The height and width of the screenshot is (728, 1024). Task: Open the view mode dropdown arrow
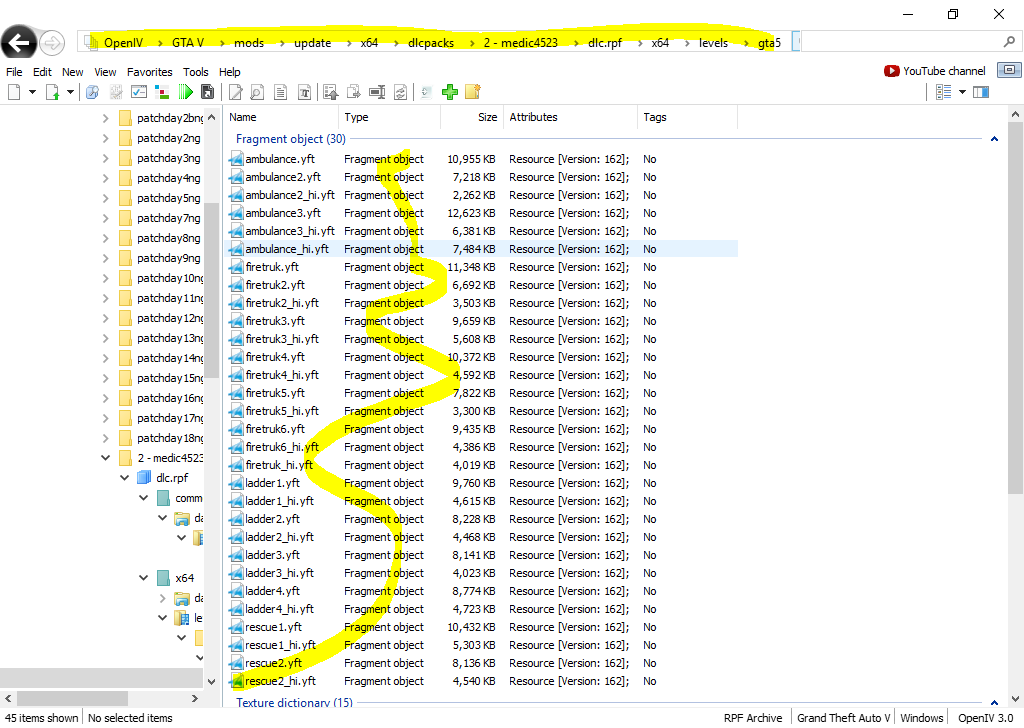(962, 92)
